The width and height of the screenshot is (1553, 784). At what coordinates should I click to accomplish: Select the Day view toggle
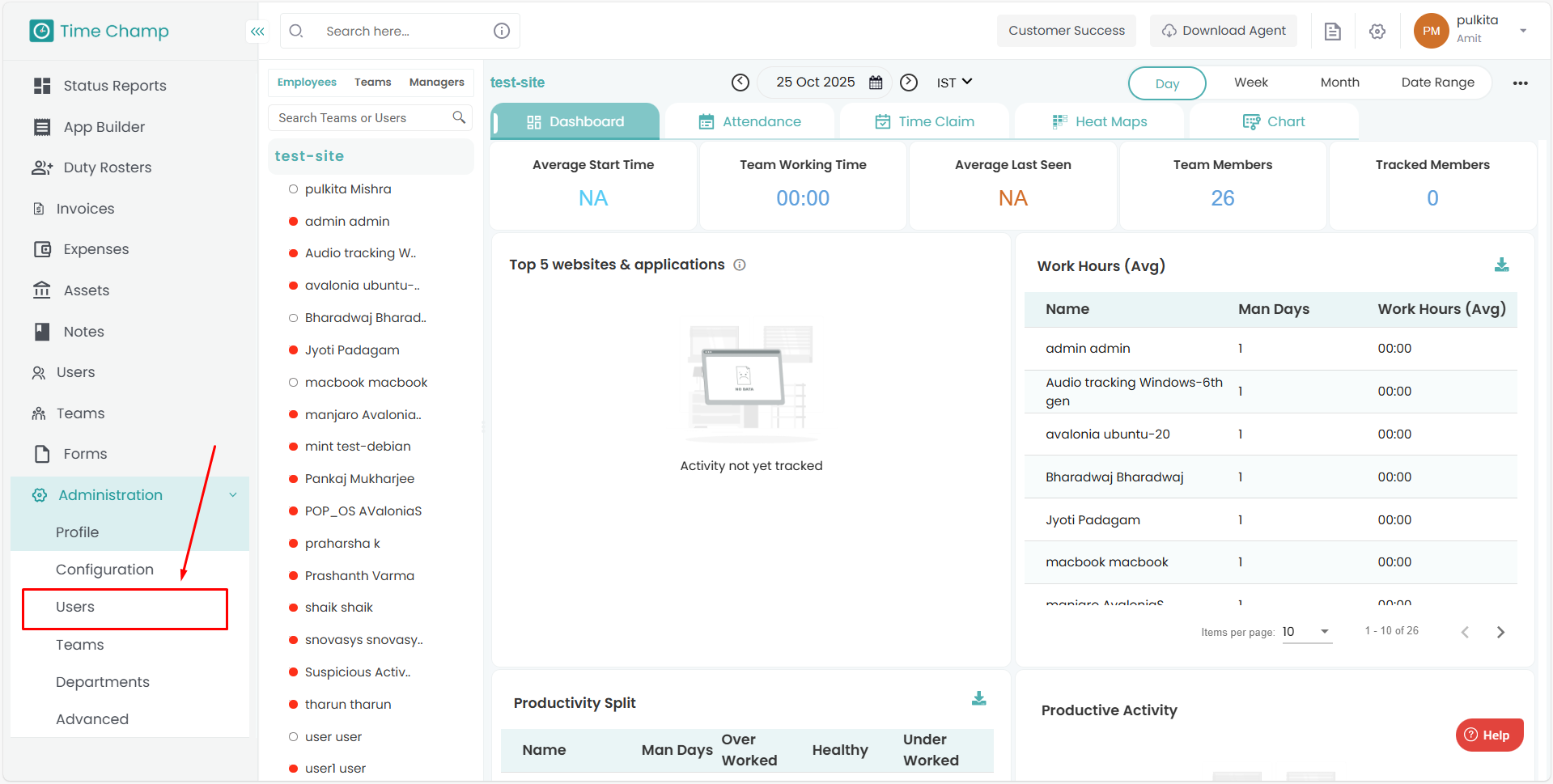[1166, 83]
